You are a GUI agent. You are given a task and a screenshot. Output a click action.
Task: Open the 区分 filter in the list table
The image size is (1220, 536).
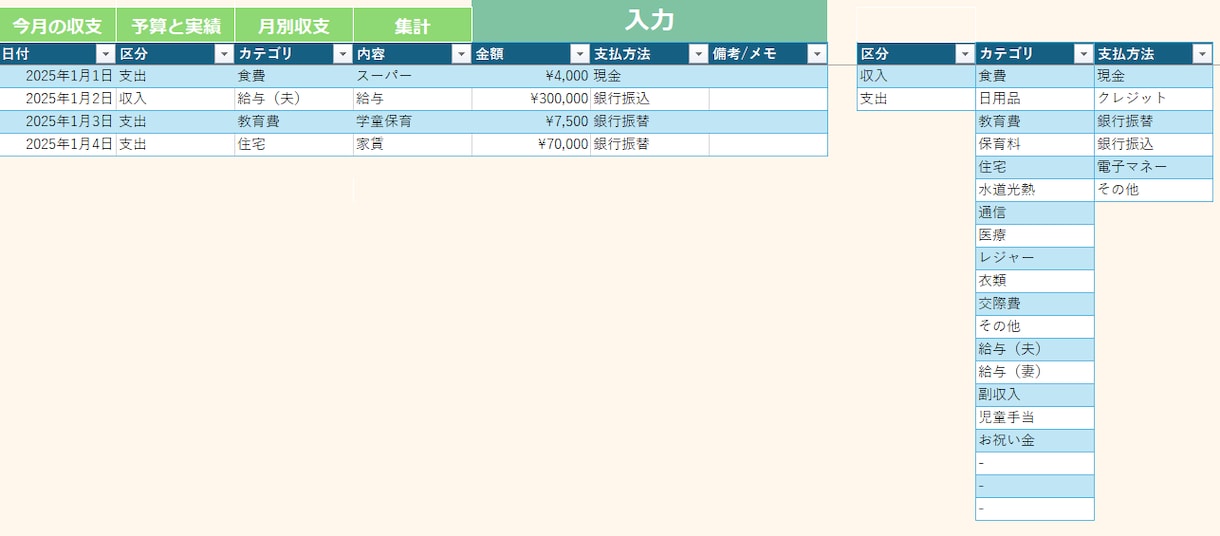965,54
